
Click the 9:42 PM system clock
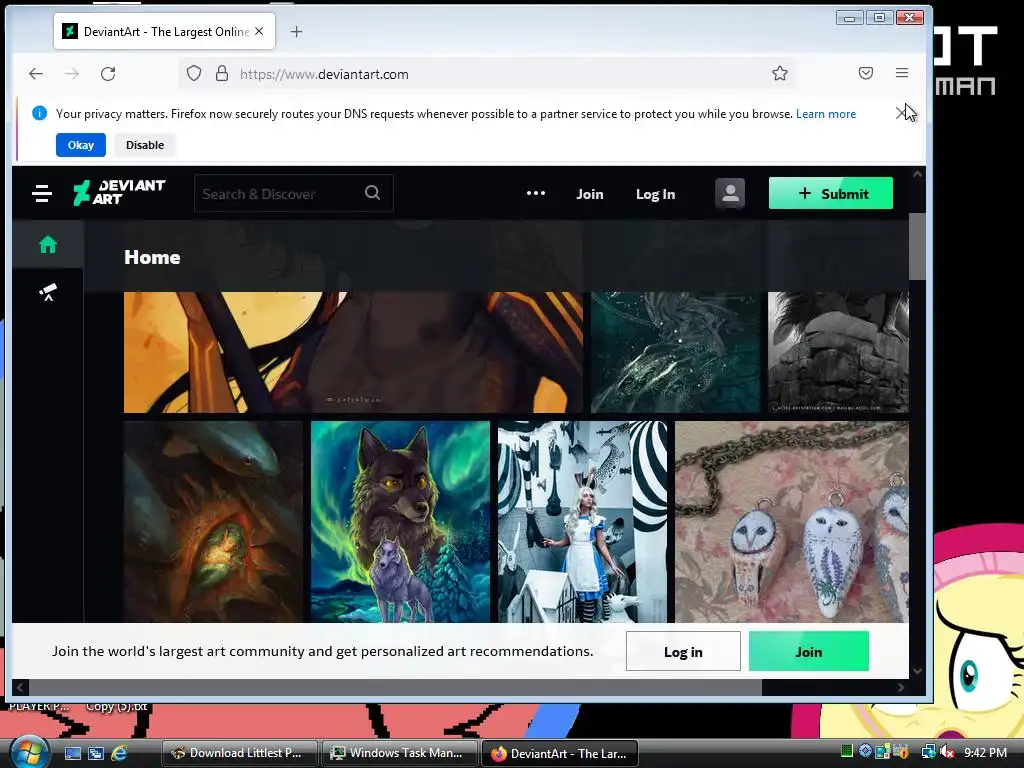pyautogui.click(x=985, y=752)
